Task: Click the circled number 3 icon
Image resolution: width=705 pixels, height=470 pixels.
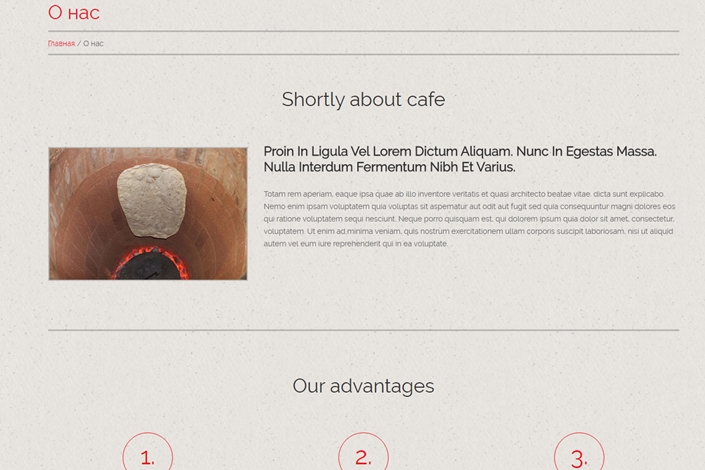Action: click(579, 452)
